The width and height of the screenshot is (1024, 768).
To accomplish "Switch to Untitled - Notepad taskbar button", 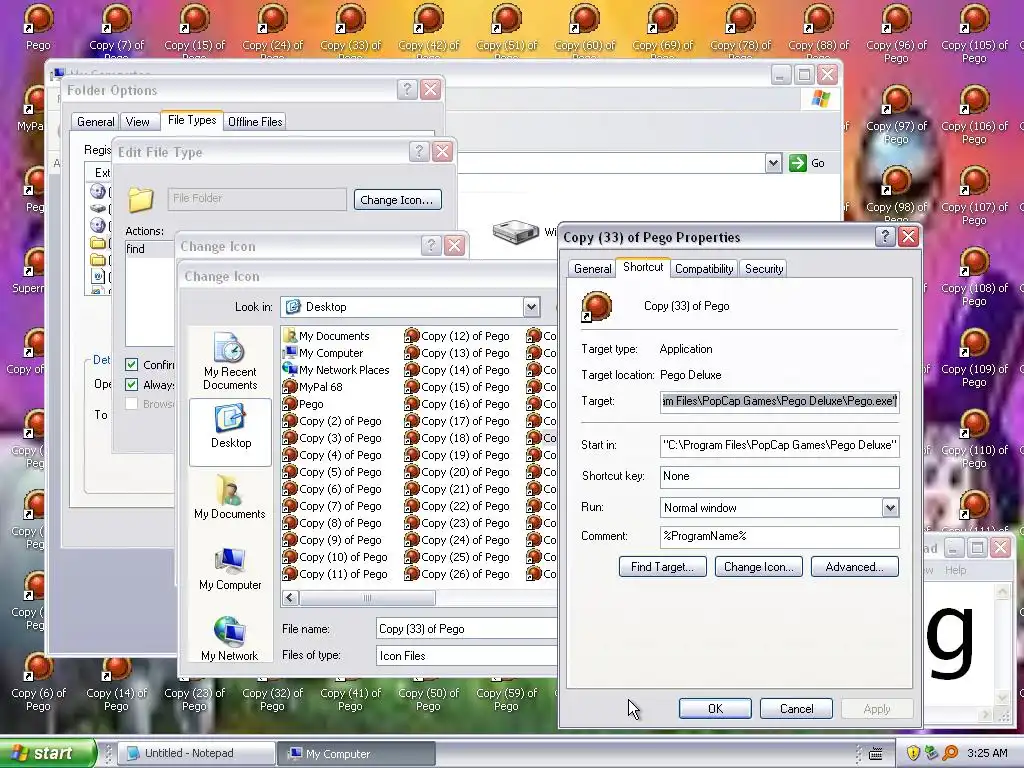I will (199, 753).
